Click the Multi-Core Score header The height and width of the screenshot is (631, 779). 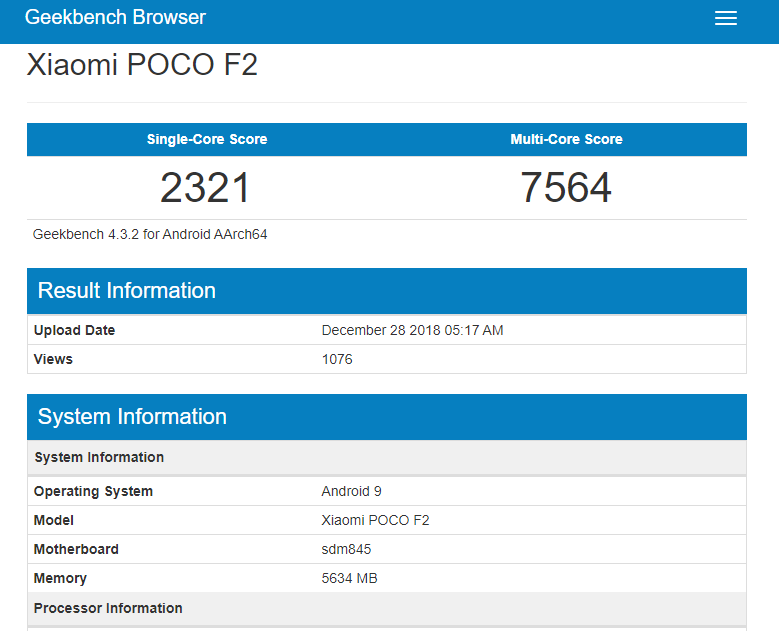[x=566, y=139]
